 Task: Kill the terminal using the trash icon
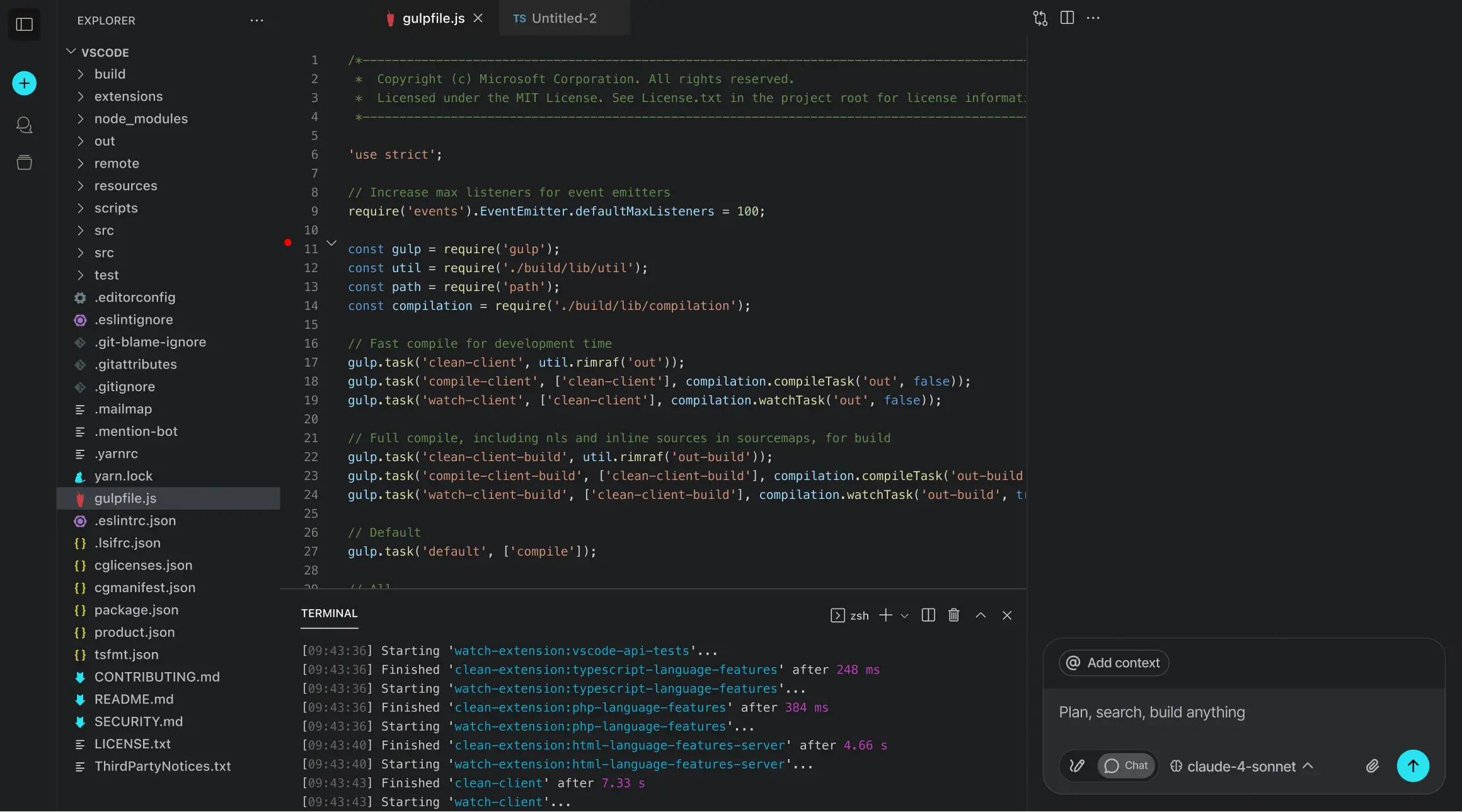point(953,615)
